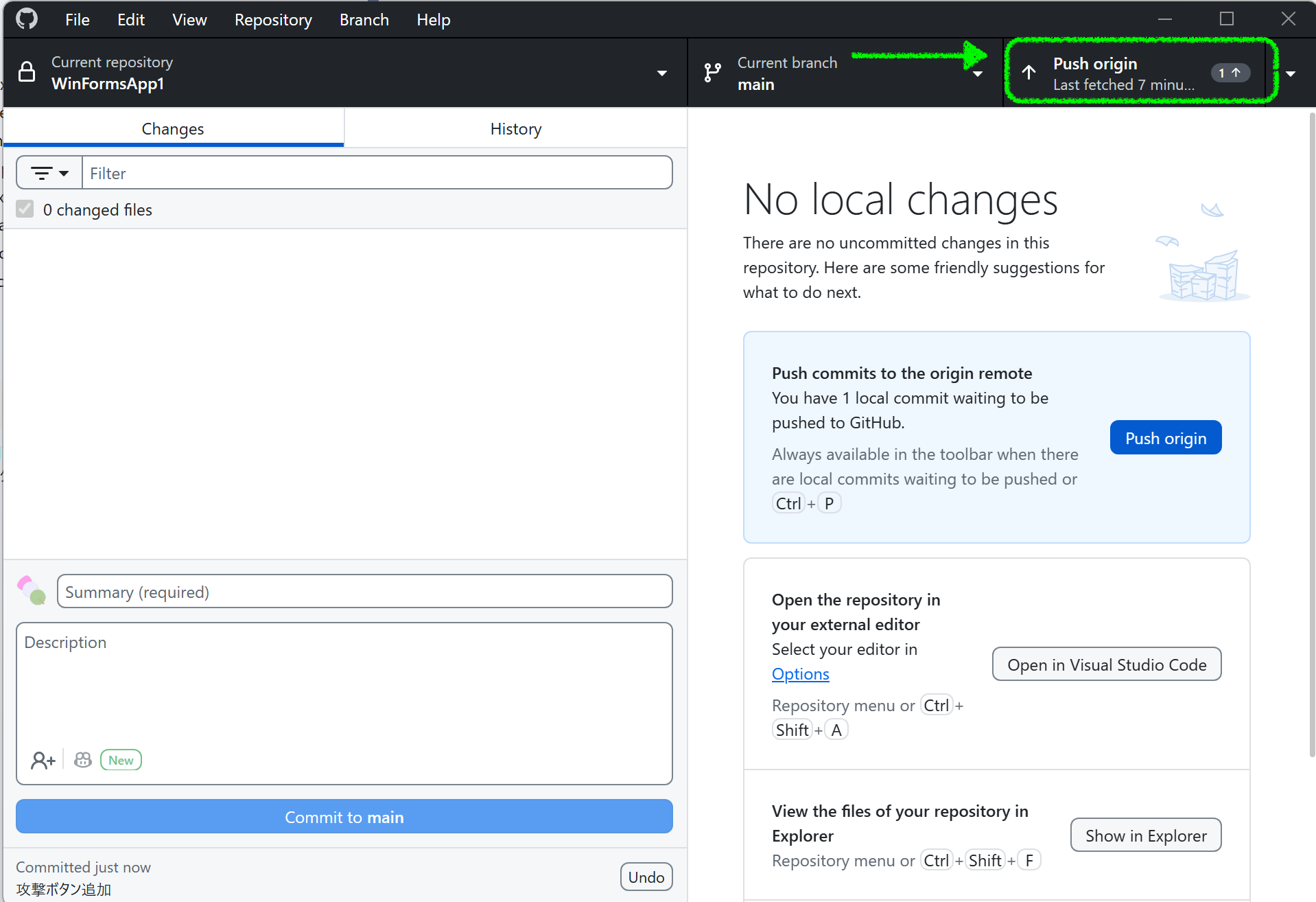
Task: Open the Repository menu
Action: click(273, 20)
